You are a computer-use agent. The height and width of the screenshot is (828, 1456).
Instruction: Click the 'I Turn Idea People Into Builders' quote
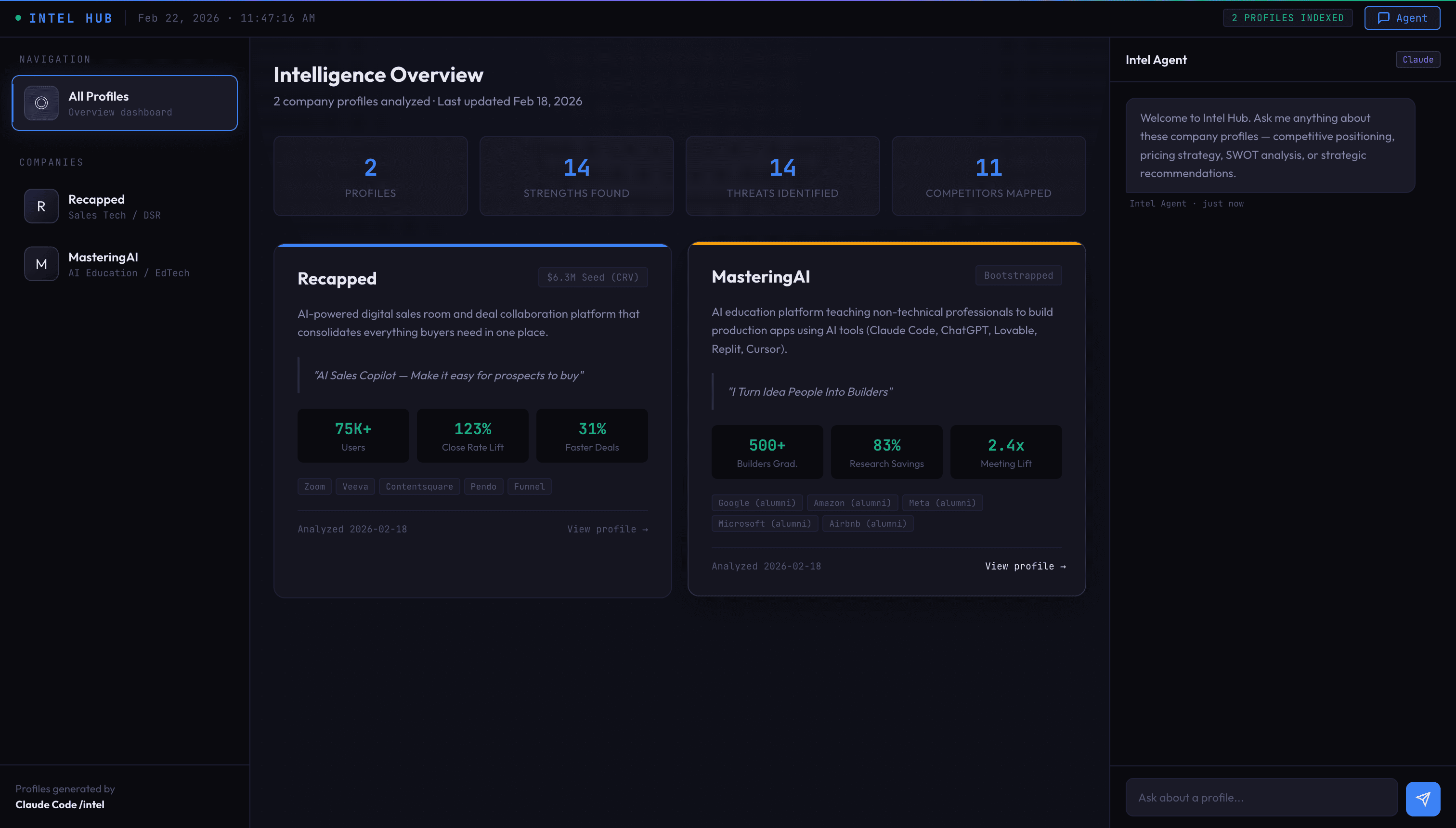810,392
